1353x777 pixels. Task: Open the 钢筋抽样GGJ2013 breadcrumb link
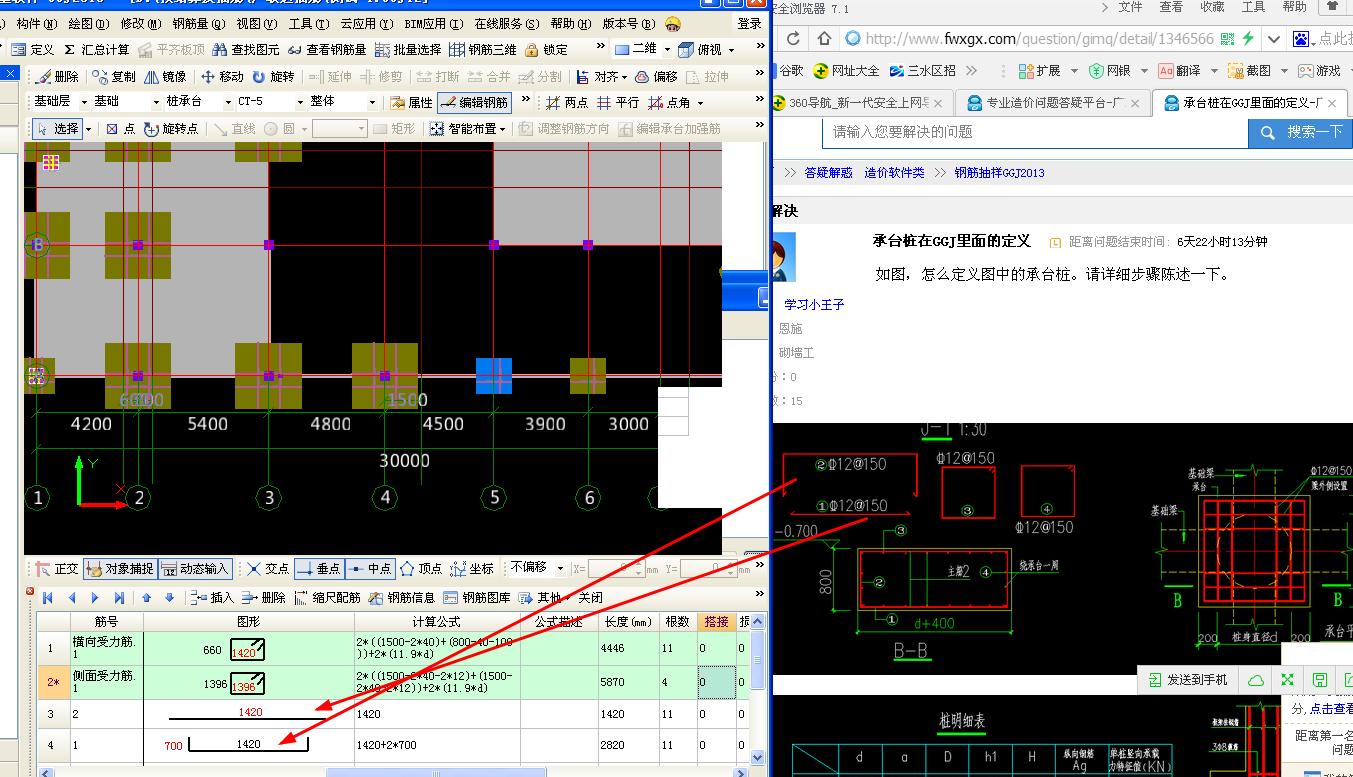pos(999,173)
